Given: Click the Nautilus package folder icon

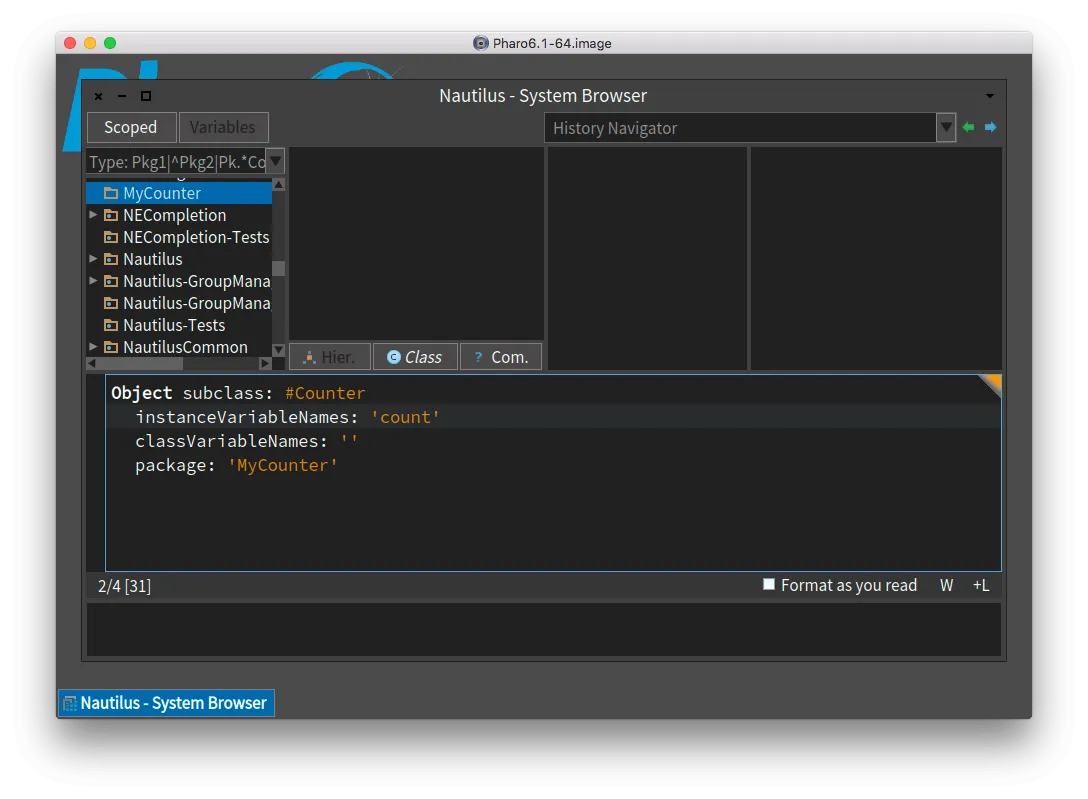Looking at the screenshot, I should pyautogui.click(x=111, y=259).
